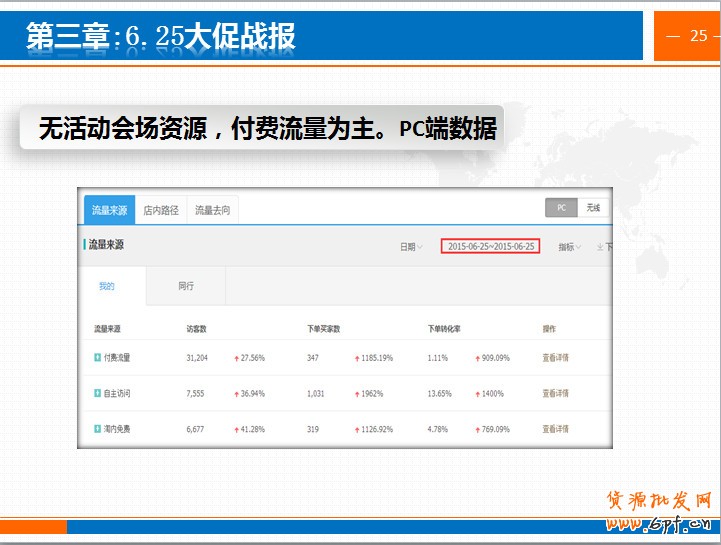Viewport: 721px width, 545px height.
Task: Switch device toggle to PC
Action: pos(562,208)
